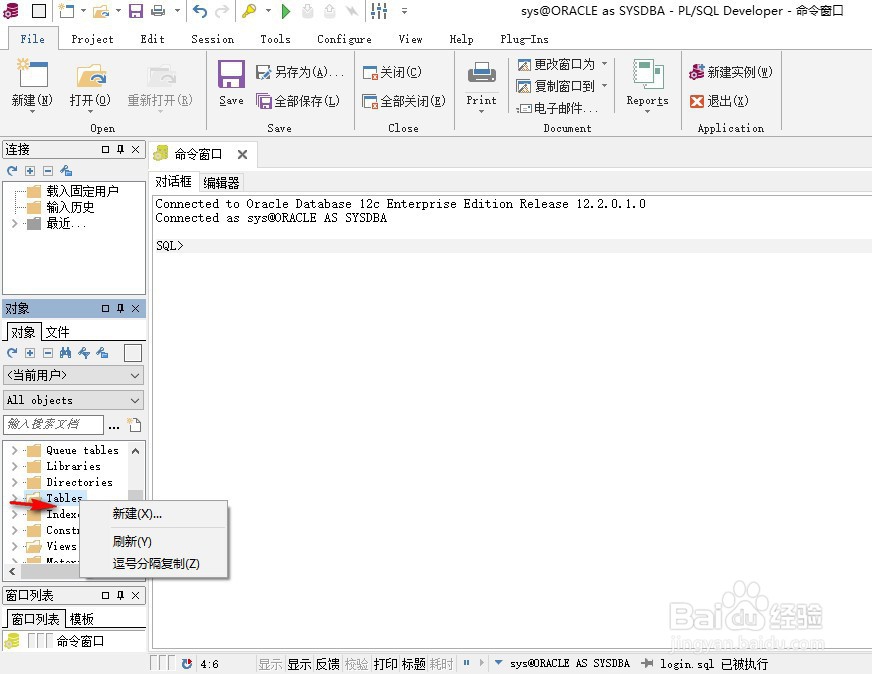The width and height of the screenshot is (872, 674).
Task: Click the object tree scroll-up arrow
Action: click(x=135, y=451)
